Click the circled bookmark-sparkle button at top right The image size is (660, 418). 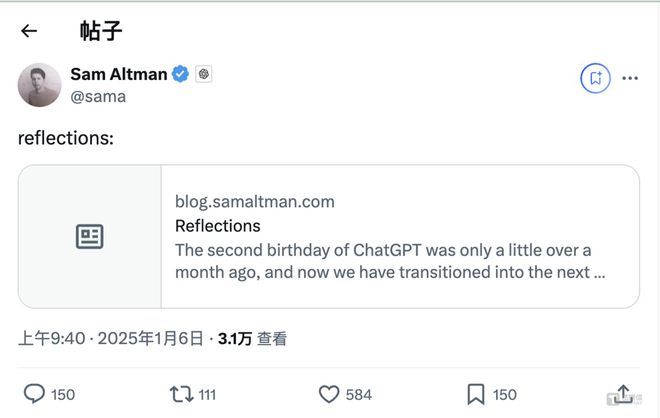[594, 77]
